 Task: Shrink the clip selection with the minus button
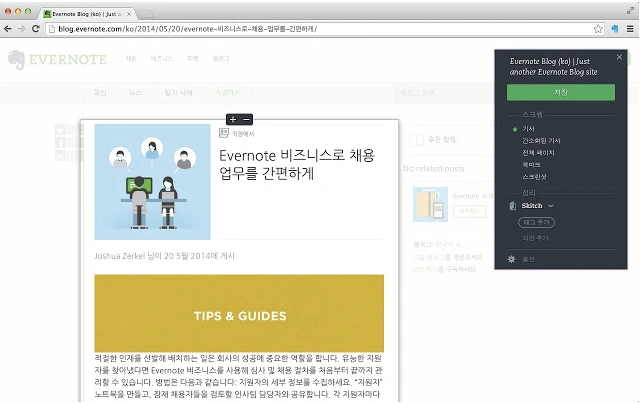(x=247, y=119)
